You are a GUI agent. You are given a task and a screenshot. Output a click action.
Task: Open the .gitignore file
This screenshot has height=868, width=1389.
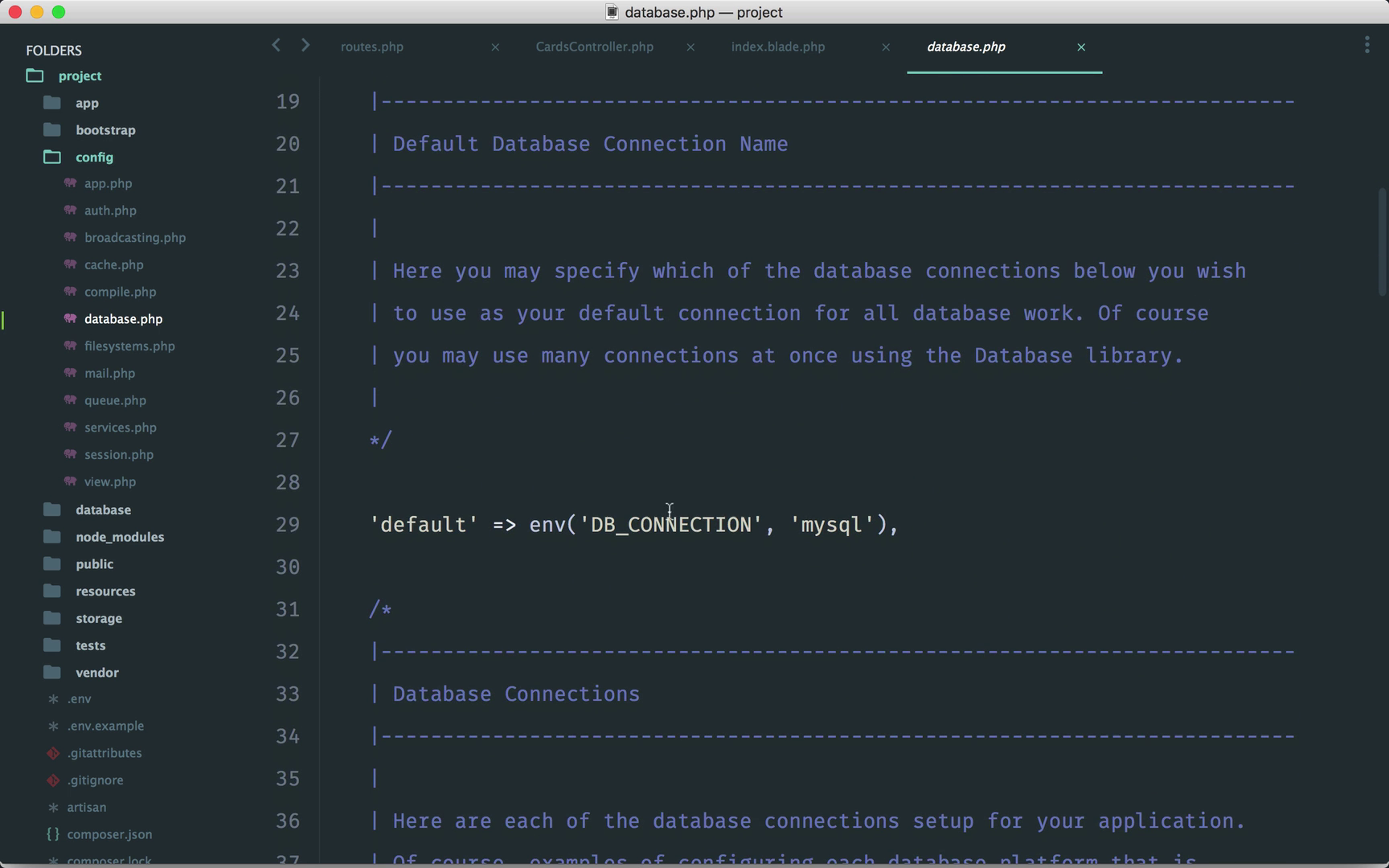(x=95, y=780)
